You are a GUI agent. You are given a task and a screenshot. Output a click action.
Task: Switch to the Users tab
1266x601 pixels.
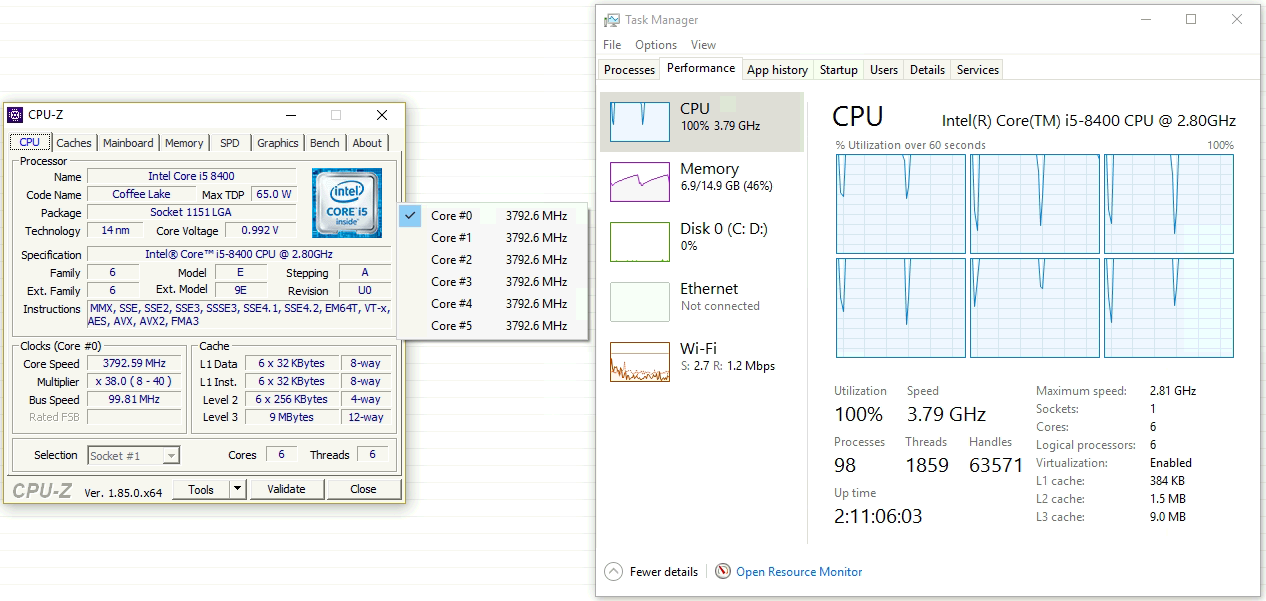tap(884, 70)
